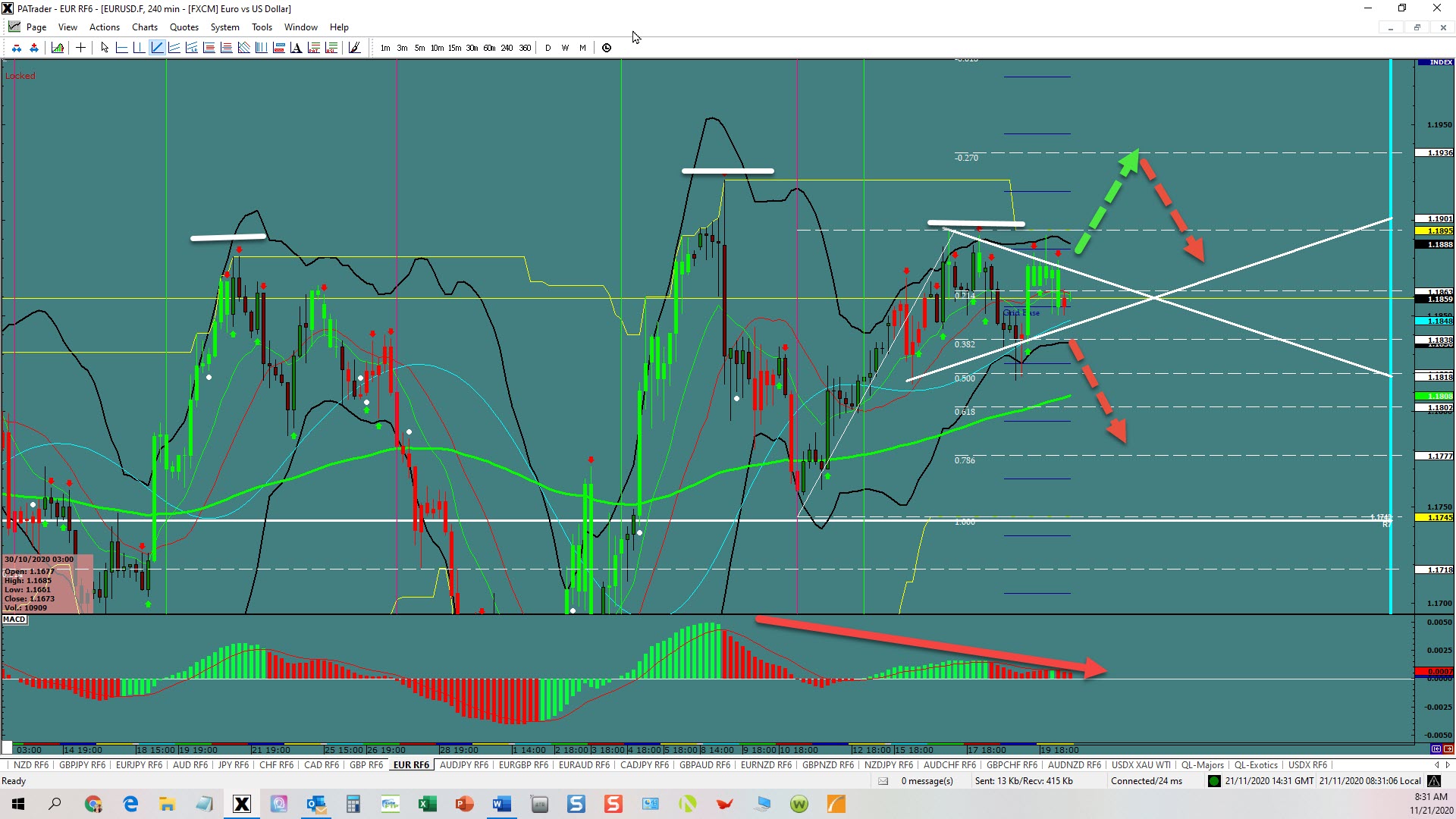Viewport: 1456px width, 819px height.
Task: Select the vertical line drawing tool
Action: pos(139,48)
